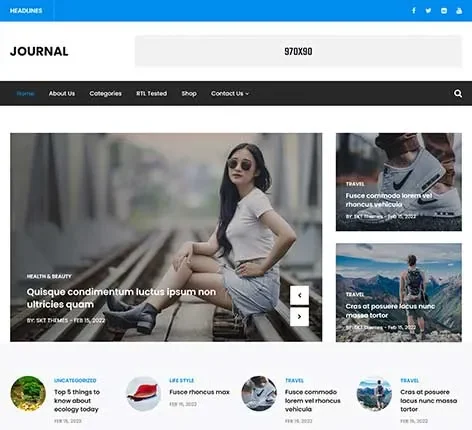Open Fusce rhoncus max article title

(199, 392)
